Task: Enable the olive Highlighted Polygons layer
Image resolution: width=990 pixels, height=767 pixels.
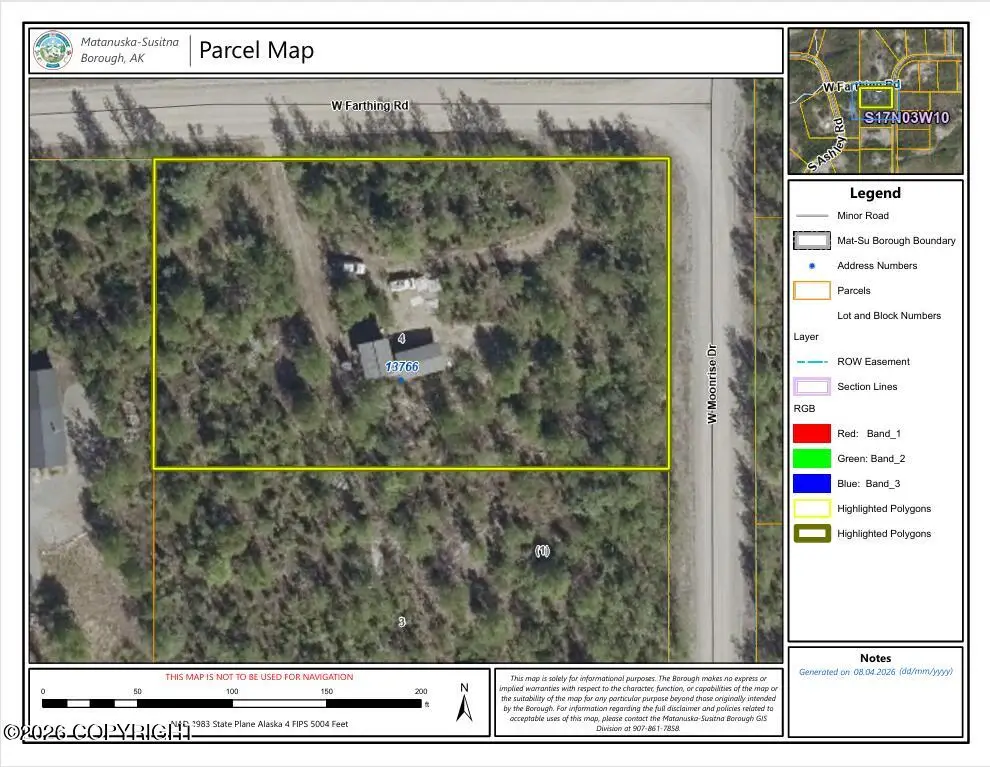Action: pyautogui.click(x=810, y=533)
